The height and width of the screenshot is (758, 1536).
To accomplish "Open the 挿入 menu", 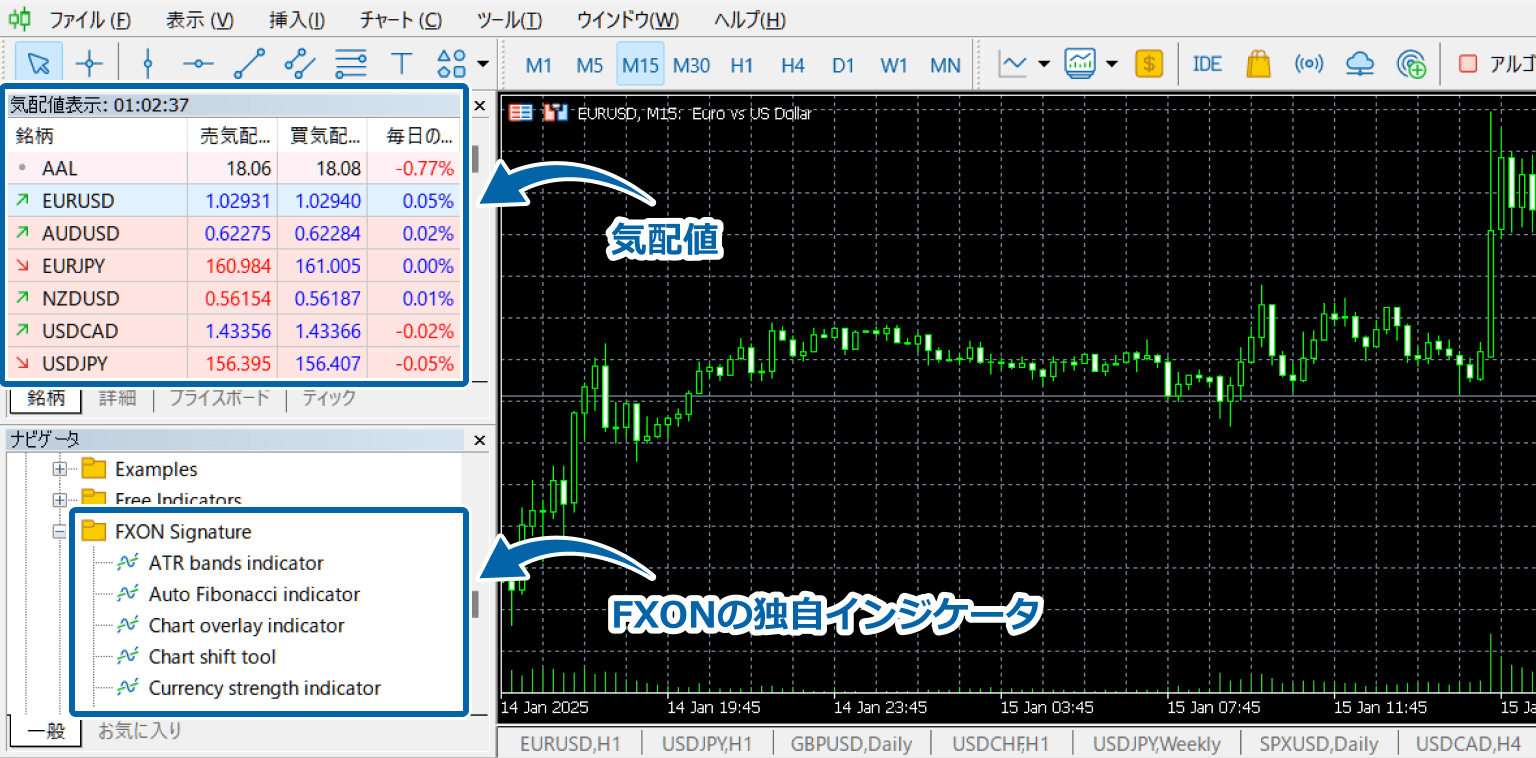I will [x=297, y=20].
